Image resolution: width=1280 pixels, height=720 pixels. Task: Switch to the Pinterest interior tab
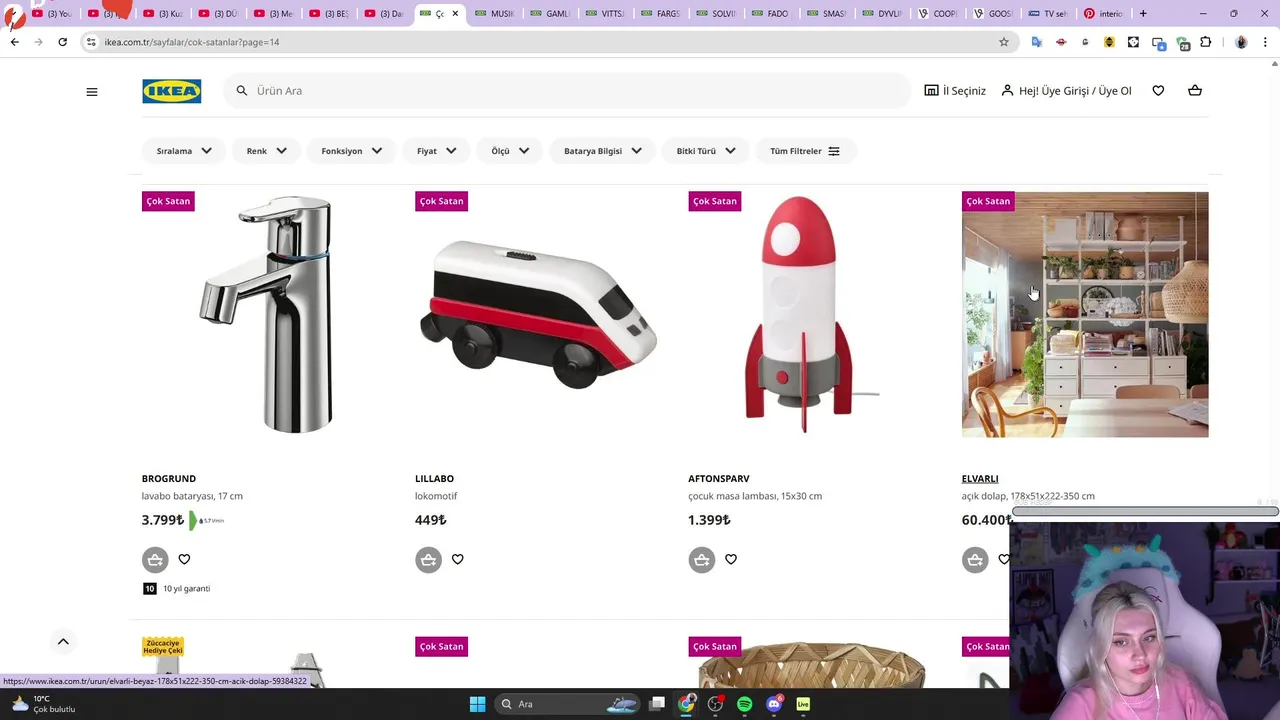[1103, 13]
